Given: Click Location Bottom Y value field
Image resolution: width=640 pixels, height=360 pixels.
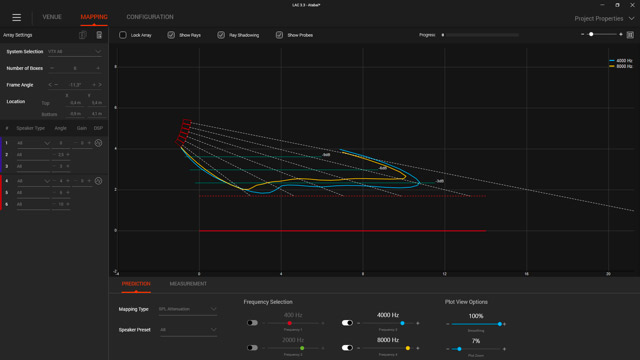Looking at the screenshot, I should point(97,114).
